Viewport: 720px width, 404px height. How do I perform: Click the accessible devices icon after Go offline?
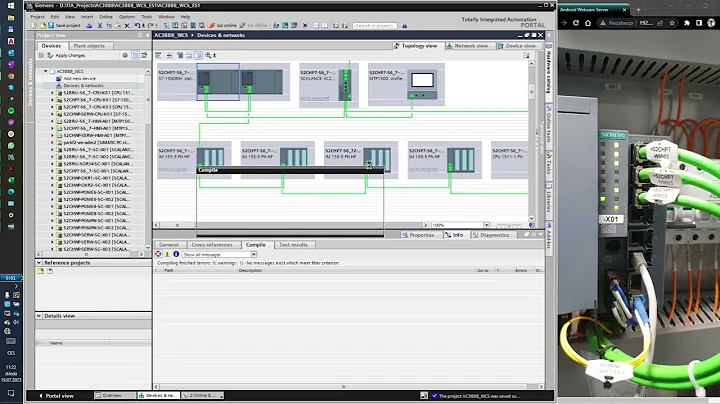point(276,26)
